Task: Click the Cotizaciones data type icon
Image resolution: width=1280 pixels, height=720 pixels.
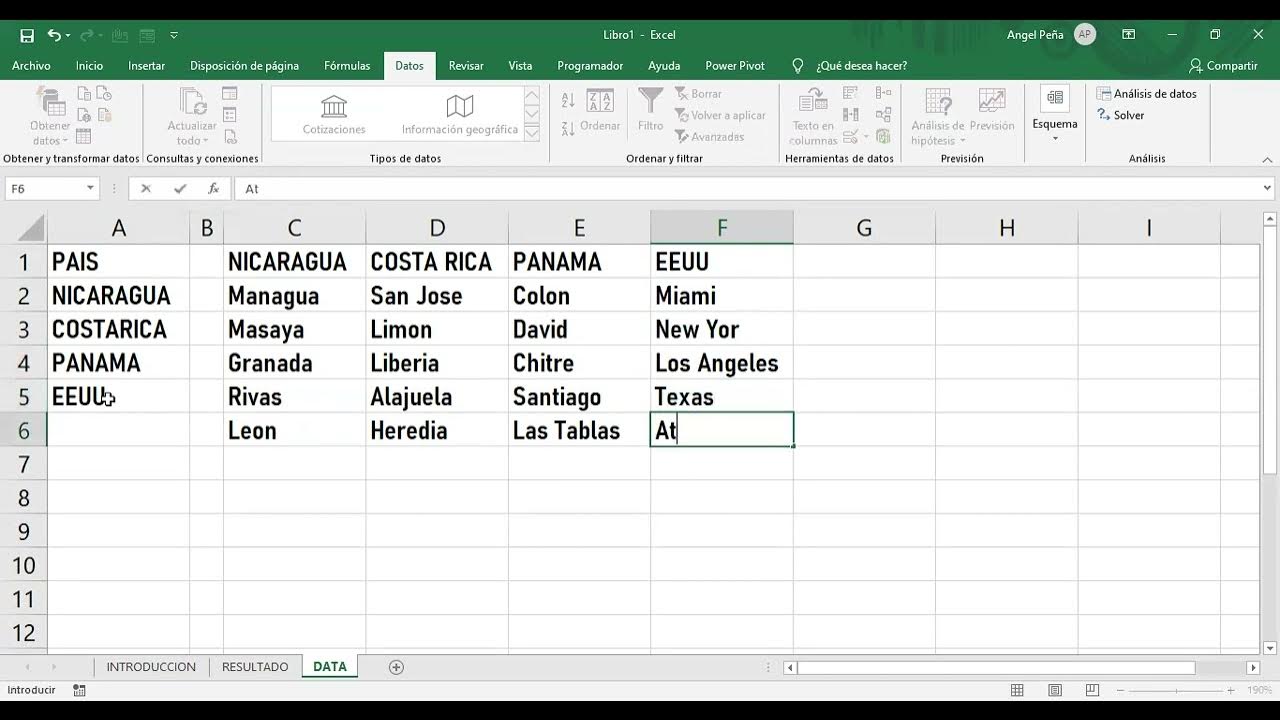Action: point(334,116)
